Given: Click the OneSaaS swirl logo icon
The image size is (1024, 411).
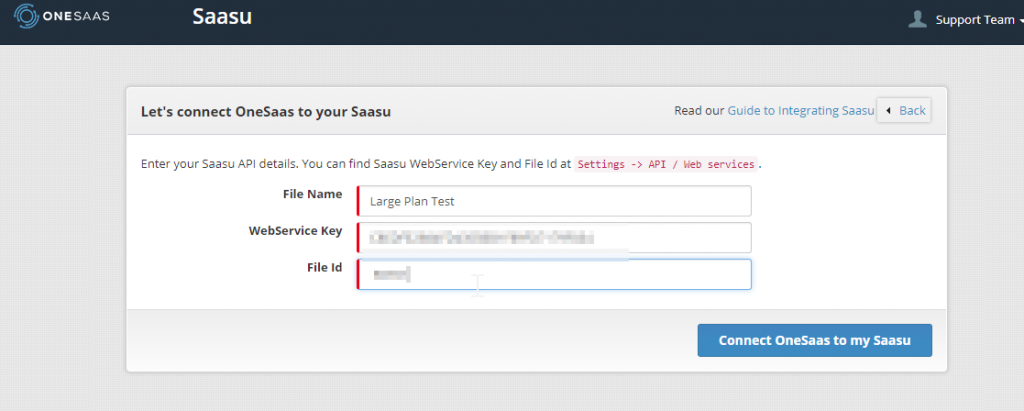Looking at the screenshot, I should 27,17.
